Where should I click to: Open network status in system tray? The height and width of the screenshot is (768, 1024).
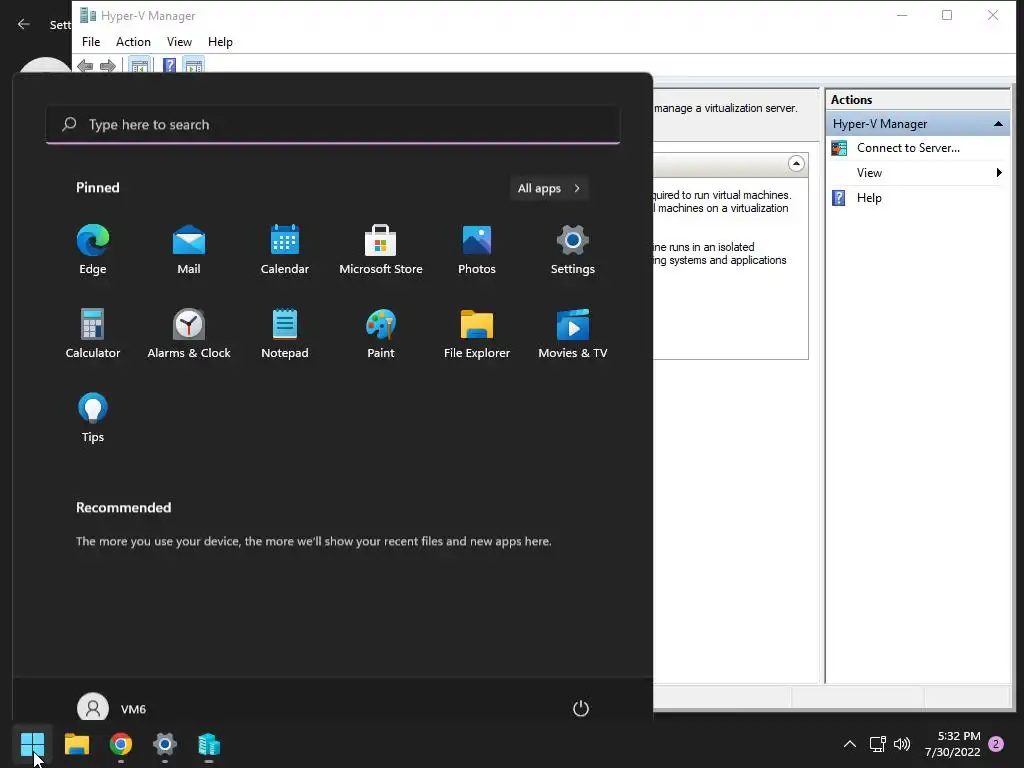(x=878, y=744)
